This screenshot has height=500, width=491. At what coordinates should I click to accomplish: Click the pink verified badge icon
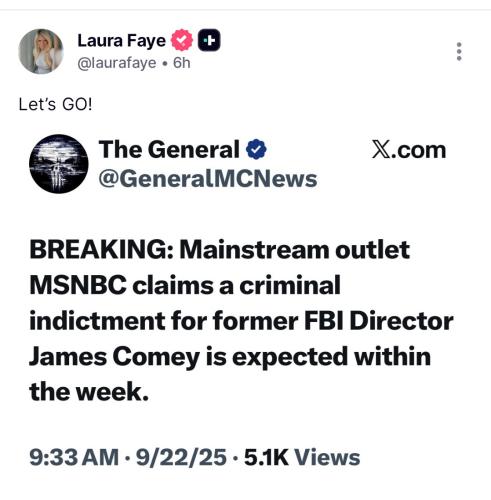(182, 40)
